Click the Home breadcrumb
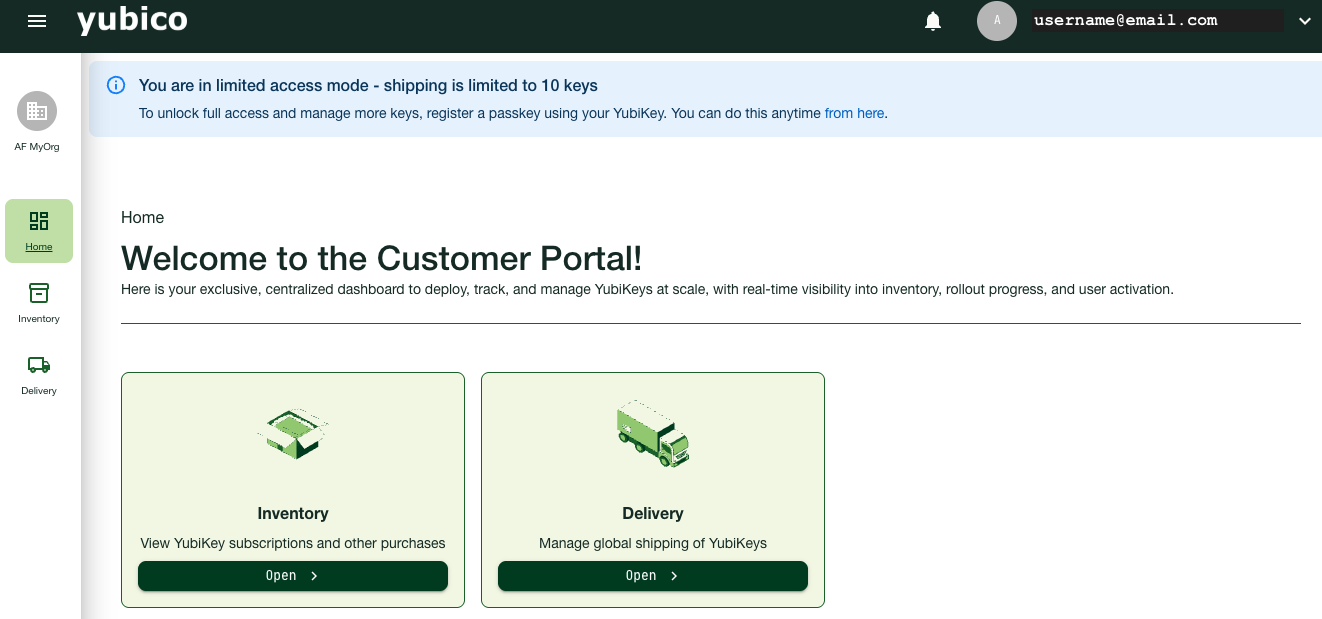 [x=142, y=217]
